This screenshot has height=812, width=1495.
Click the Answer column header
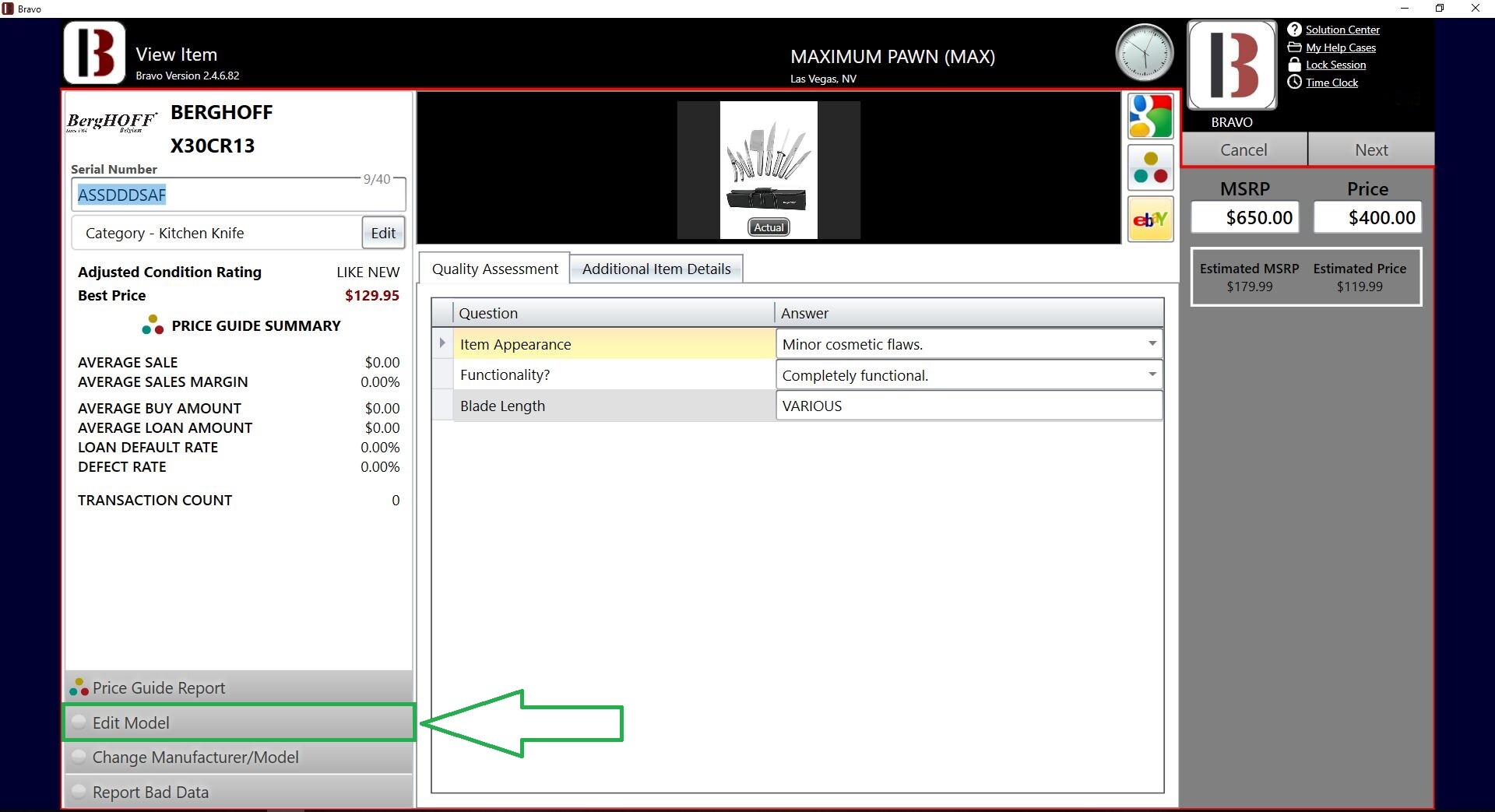[x=969, y=313]
